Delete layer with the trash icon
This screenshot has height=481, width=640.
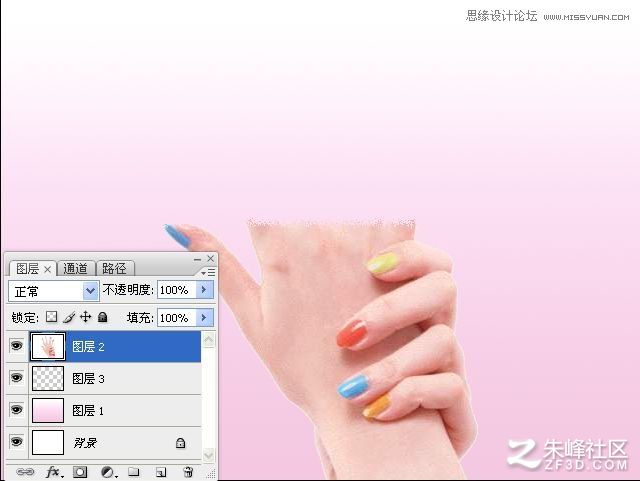click(188, 472)
